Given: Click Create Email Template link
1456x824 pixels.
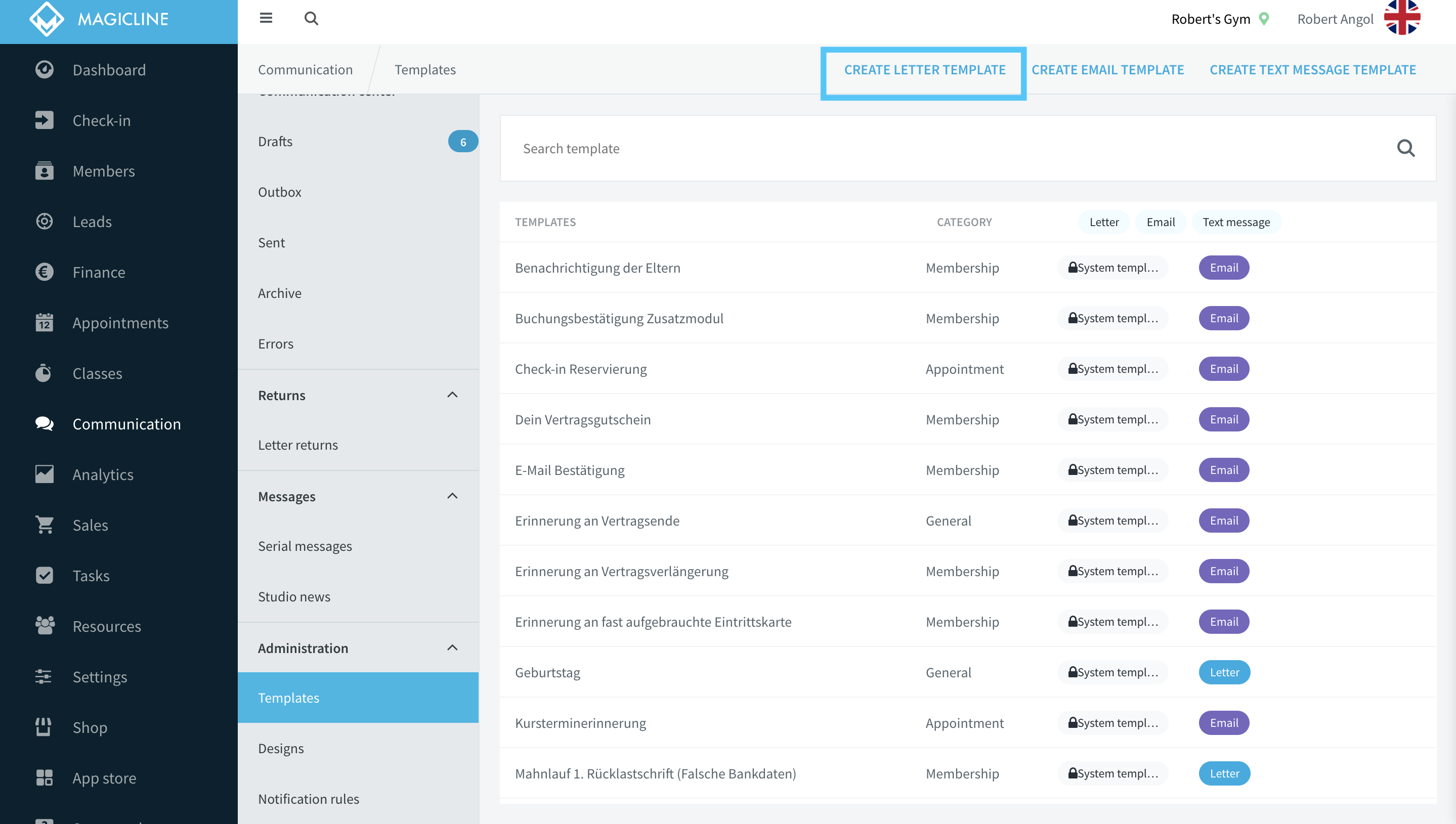Looking at the screenshot, I should [1107, 70].
